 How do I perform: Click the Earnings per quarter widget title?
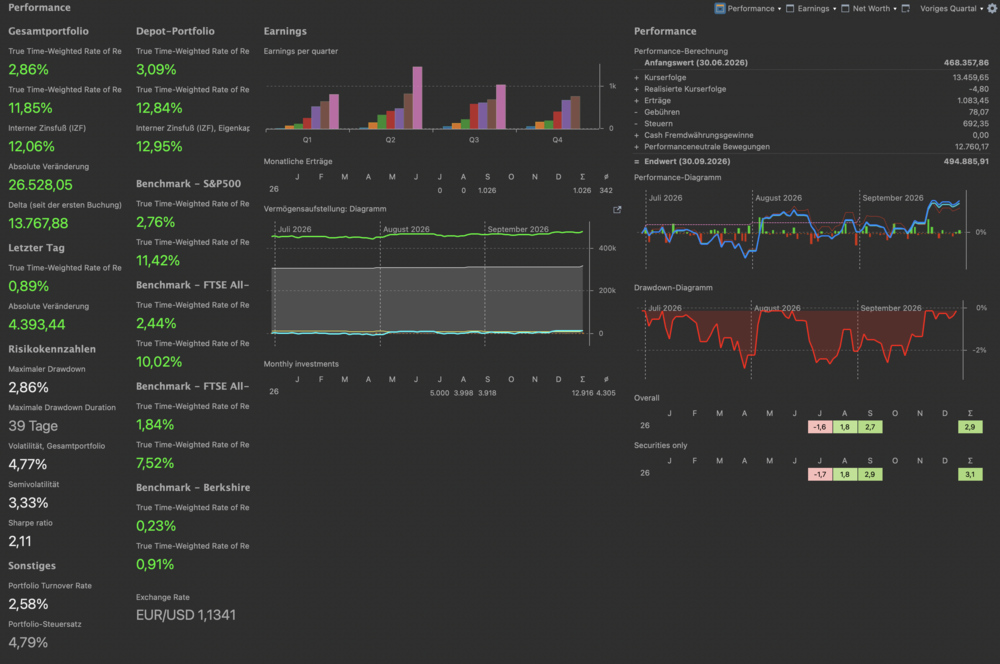pyautogui.click(x=301, y=51)
